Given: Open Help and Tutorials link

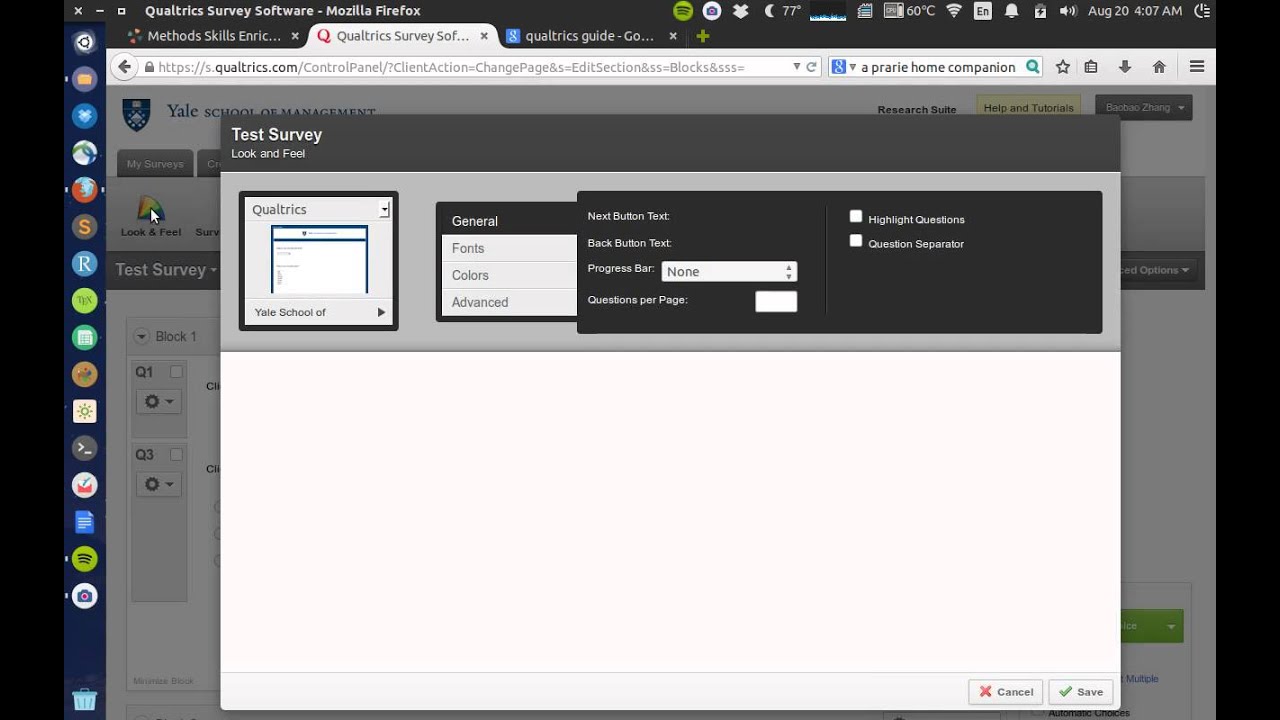Looking at the screenshot, I should point(1028,108).
